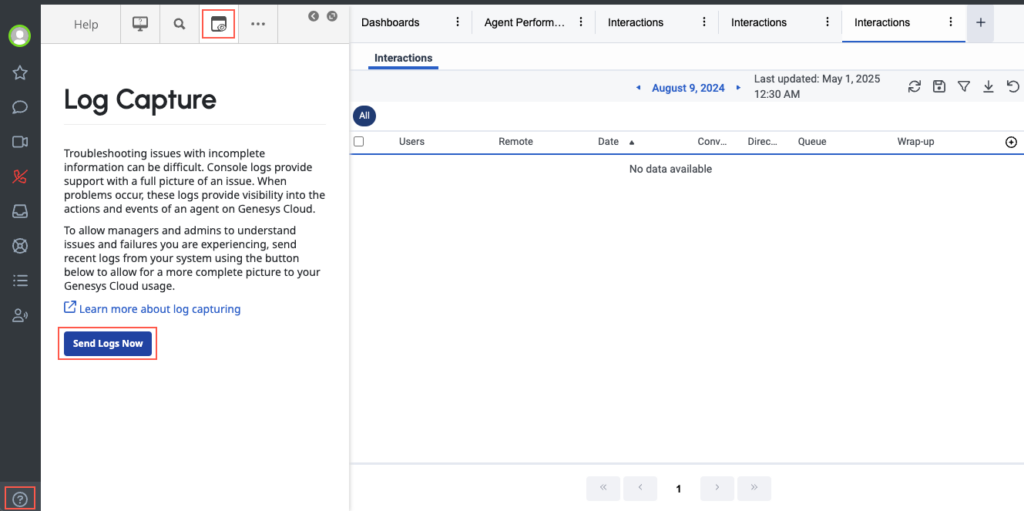Toggle the All filter pill

[364, 116]
